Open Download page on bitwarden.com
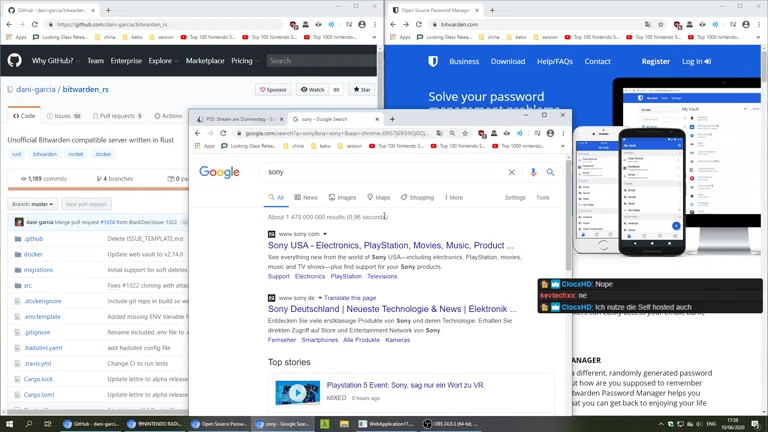The image size is (768, 432). click(507, 61)
